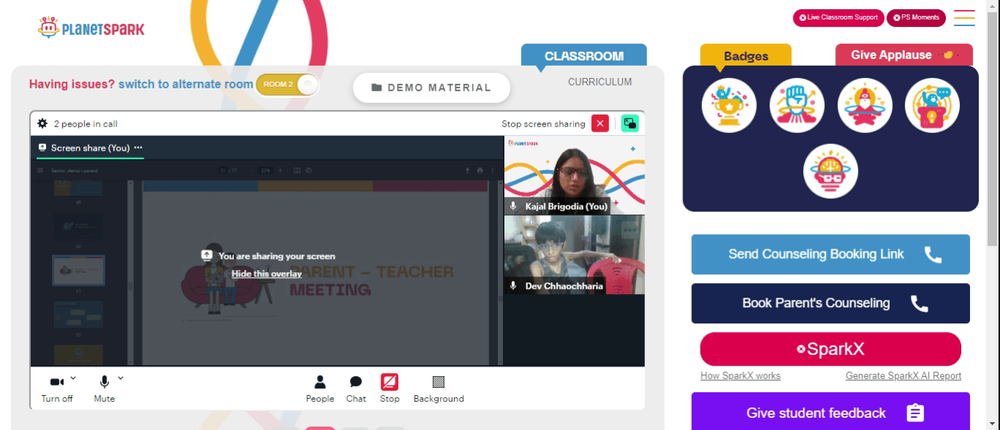This screenshot has height=430, width=1000.
Task: Click the page vertical scrollbar
Action: click(992, 128)
